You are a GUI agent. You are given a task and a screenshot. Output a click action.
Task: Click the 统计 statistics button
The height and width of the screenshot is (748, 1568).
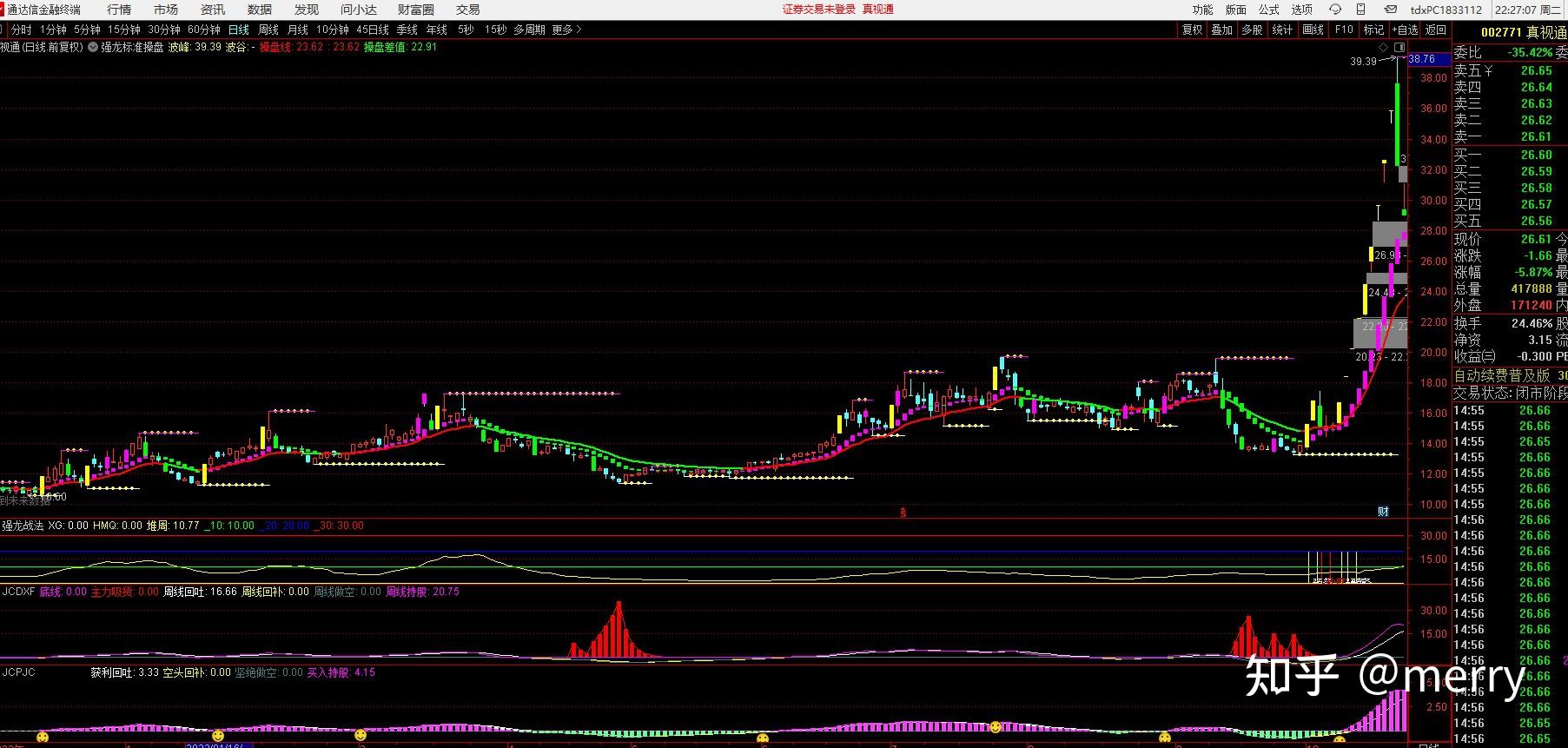[x=1282, y=30]
